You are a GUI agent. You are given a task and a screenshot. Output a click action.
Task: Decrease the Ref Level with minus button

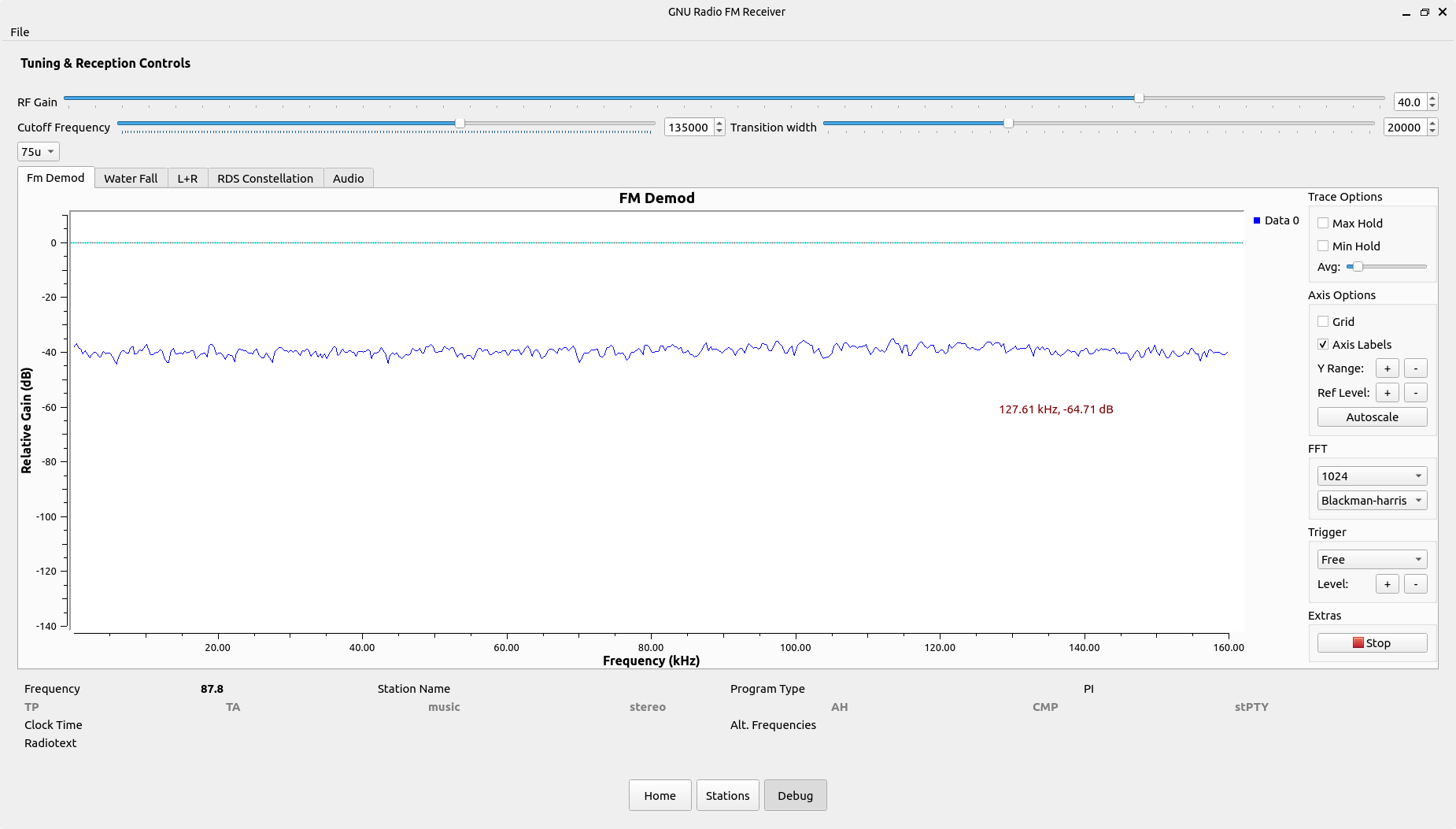tap(1415, 393)
